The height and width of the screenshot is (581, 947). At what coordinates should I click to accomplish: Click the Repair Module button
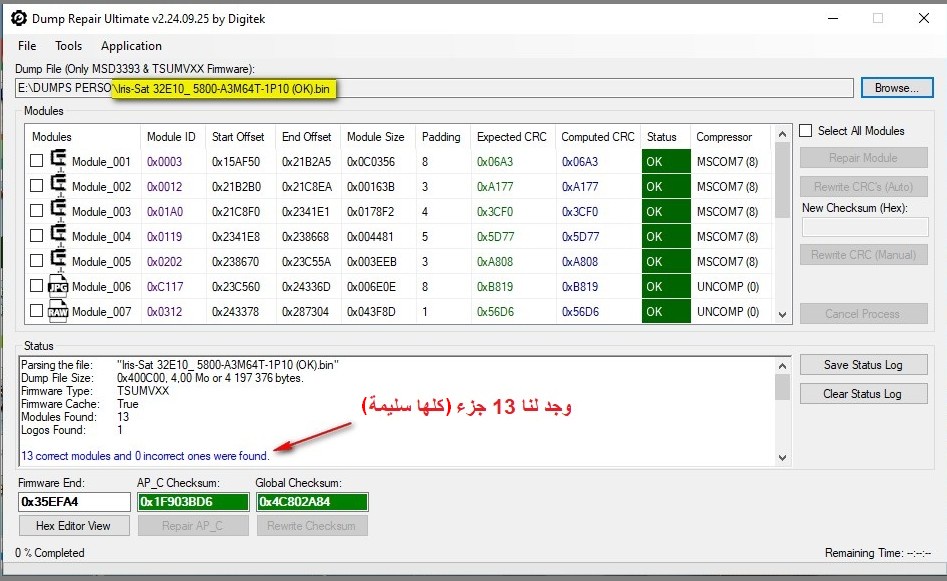(864, 158)
